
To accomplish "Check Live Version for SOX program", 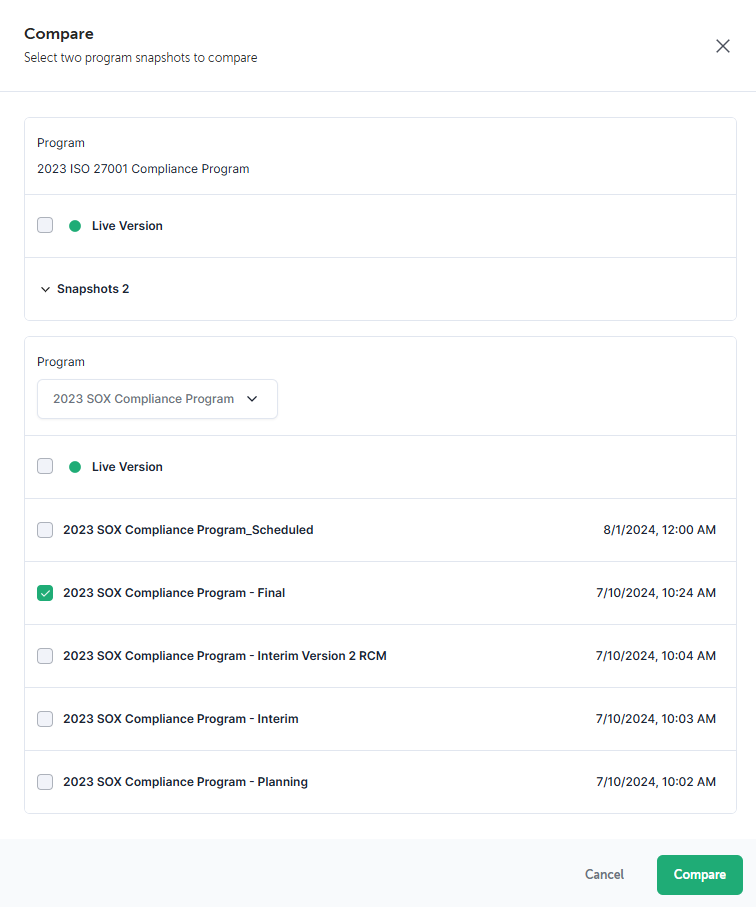I will [45, 466].
